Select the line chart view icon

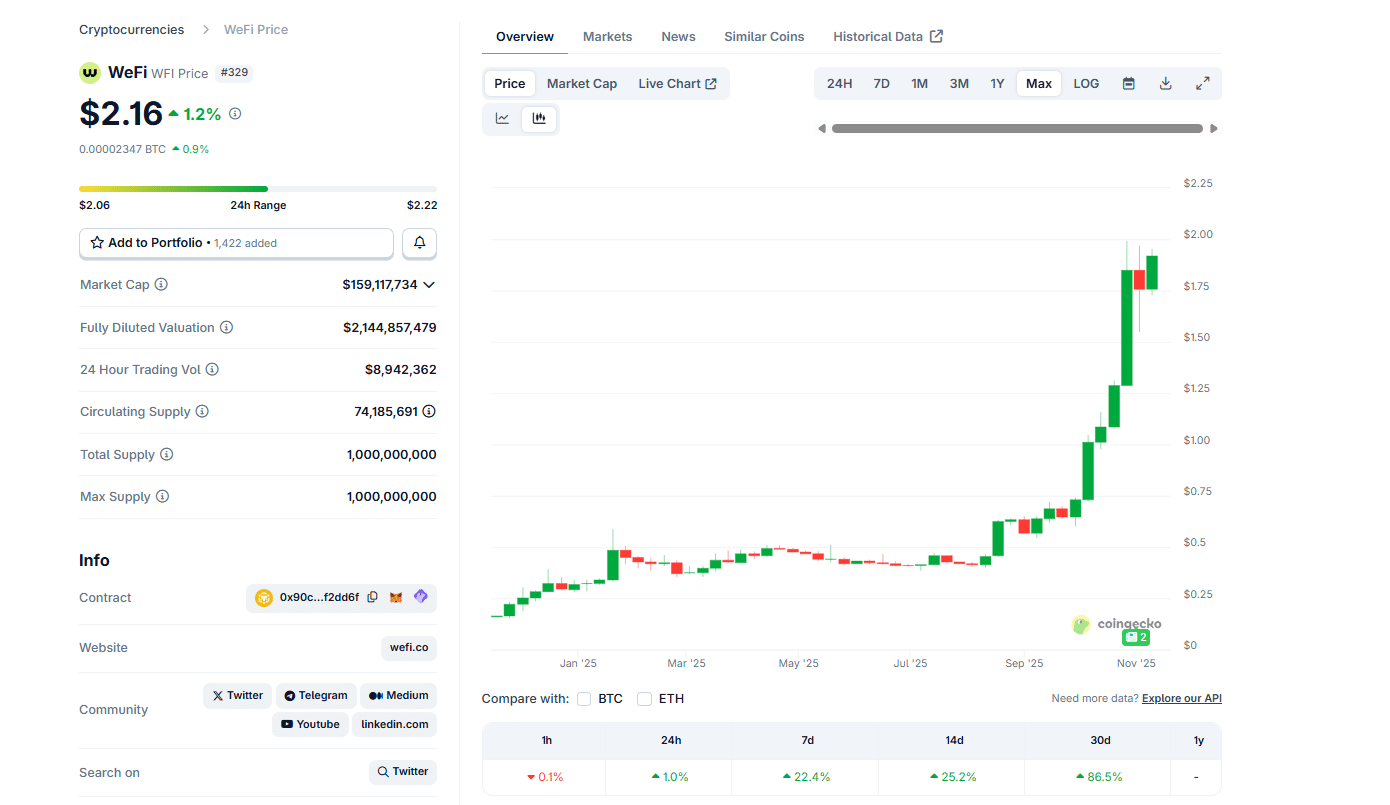[x=502, y=118]
